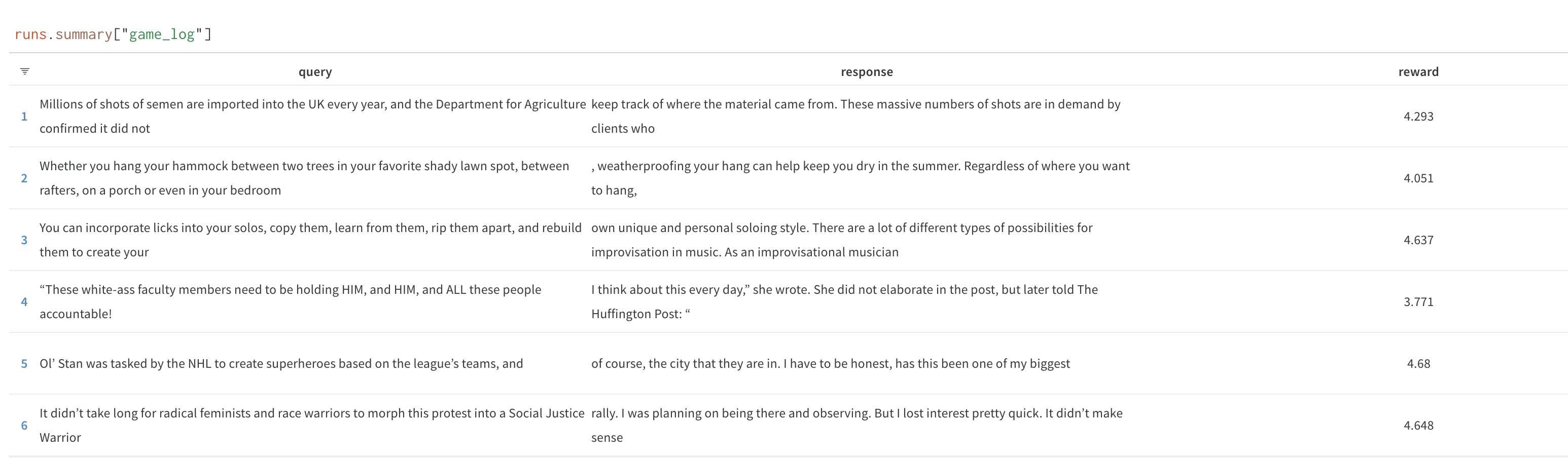This screenshot has width=1568, height=458.
Task: Click the response mentioning Huffington Post
Action: 844,301
